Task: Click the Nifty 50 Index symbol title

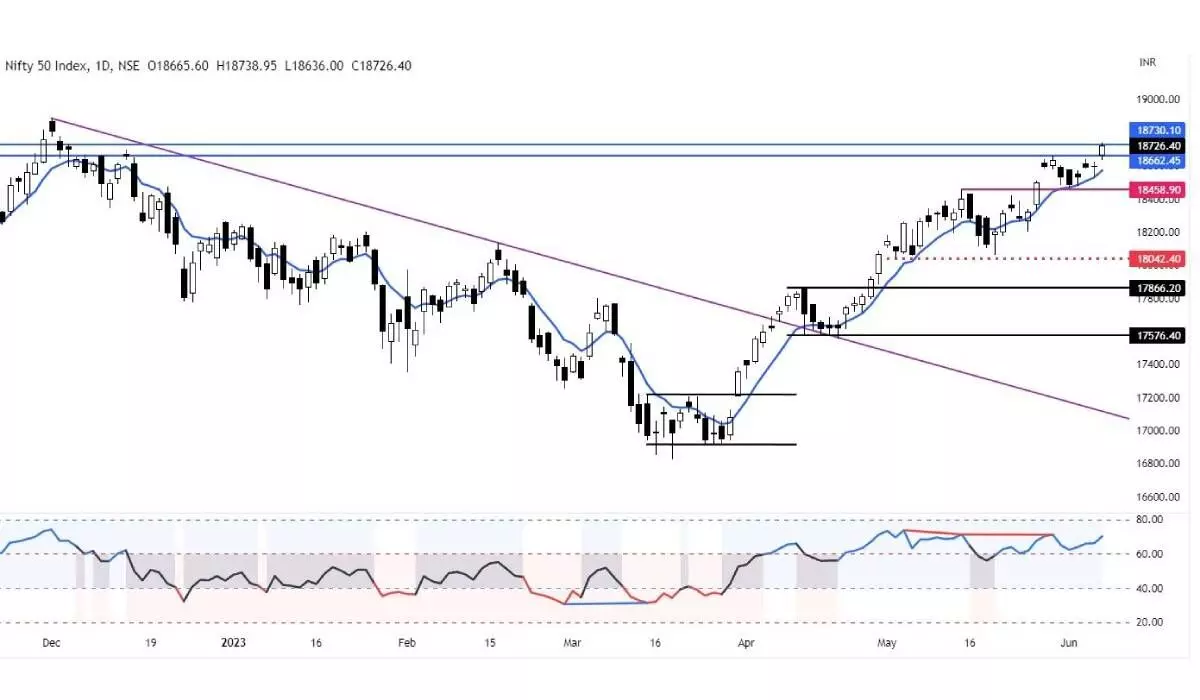Action: (47, 65)
